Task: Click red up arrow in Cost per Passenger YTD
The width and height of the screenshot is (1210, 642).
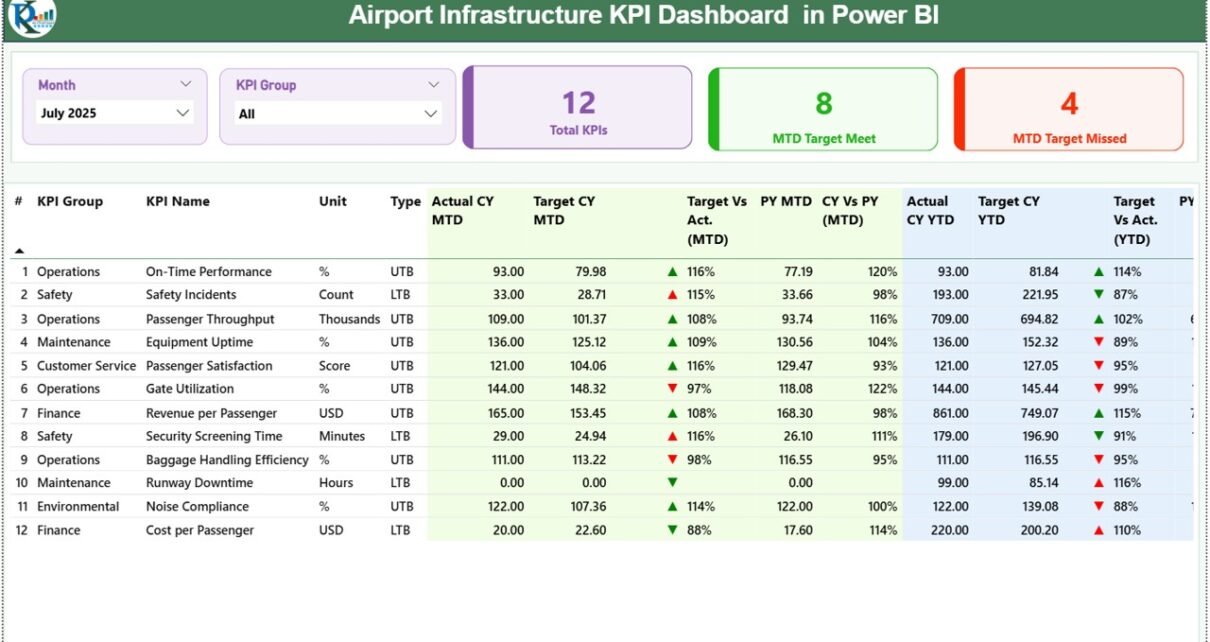Action: click(1099, 531)
